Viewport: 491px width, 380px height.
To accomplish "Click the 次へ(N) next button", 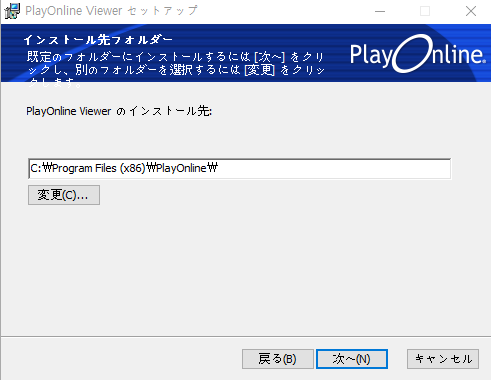I will [352, 359].
